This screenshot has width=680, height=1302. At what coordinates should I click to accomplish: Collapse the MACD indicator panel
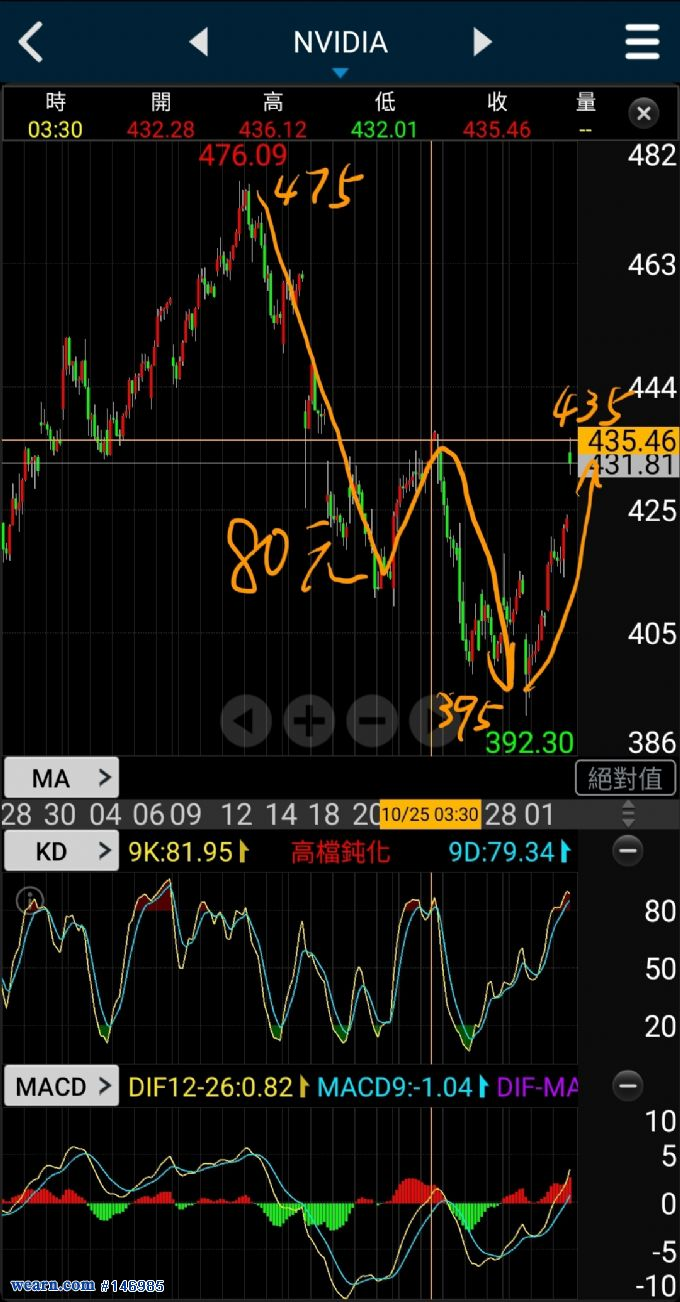point(628,1085)
